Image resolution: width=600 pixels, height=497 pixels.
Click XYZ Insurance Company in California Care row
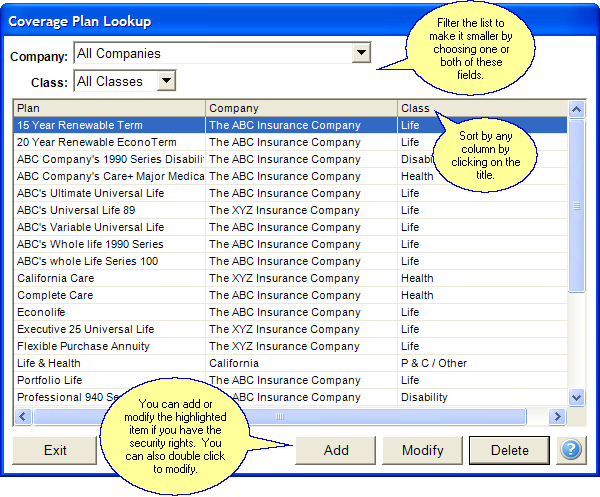284,278
